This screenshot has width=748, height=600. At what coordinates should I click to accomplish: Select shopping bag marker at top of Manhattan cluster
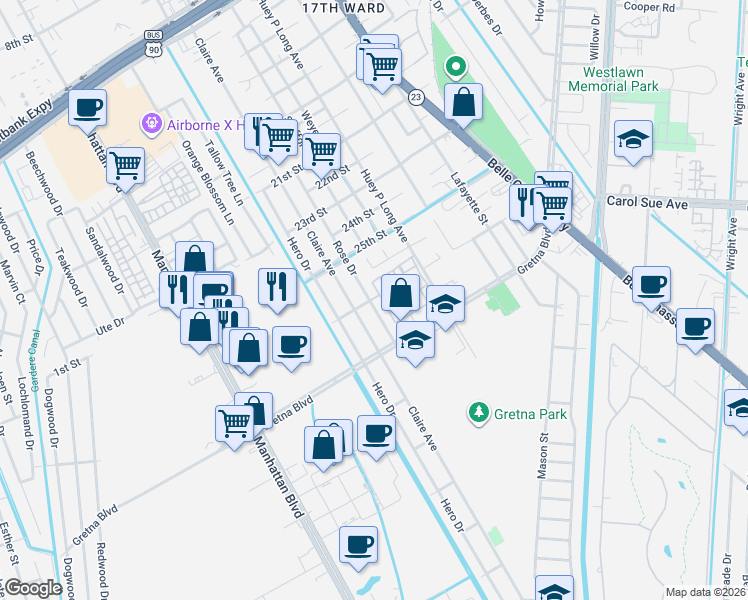click(x=194, y=258)
